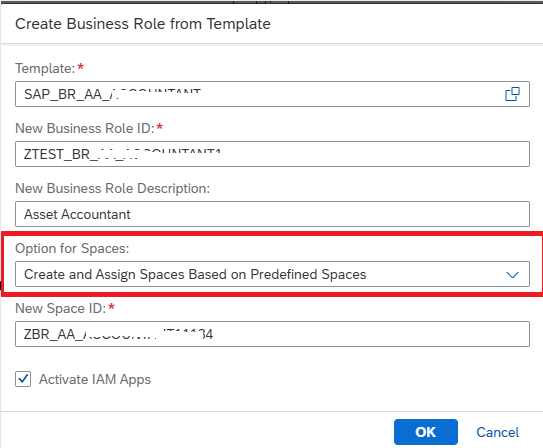Viewport: 543px width, 448px height.
Task: Click the New Space ID label
Action: tap(61, 308)
